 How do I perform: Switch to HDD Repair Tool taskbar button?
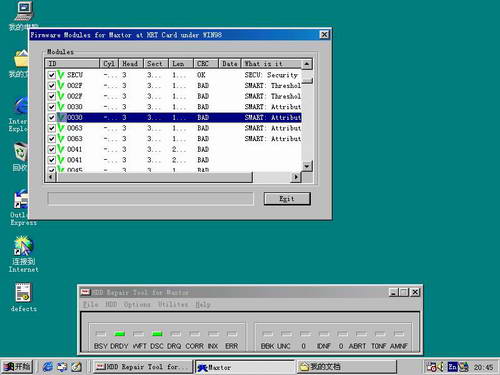[143, 367]
